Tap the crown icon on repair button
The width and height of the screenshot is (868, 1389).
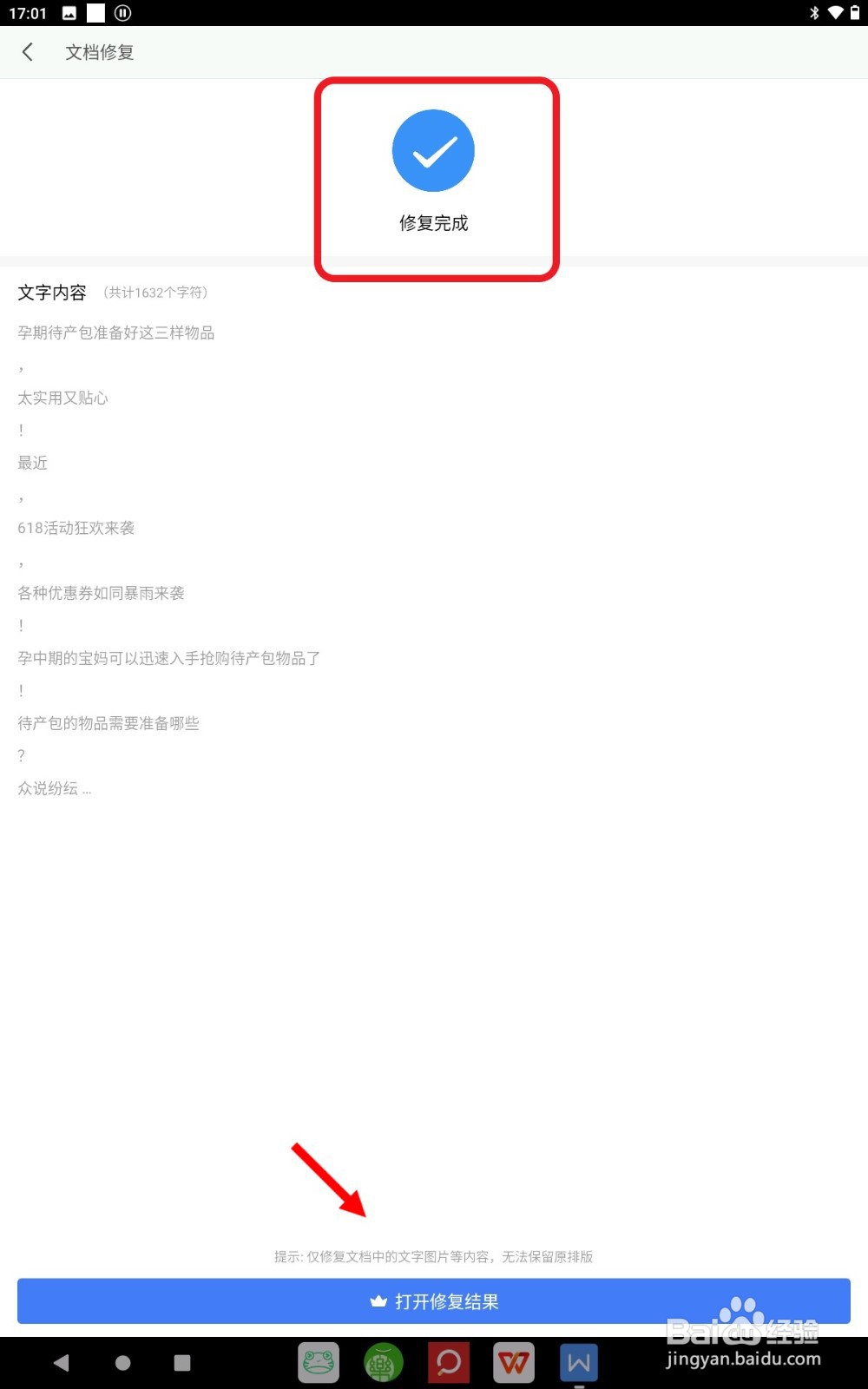378,1301
